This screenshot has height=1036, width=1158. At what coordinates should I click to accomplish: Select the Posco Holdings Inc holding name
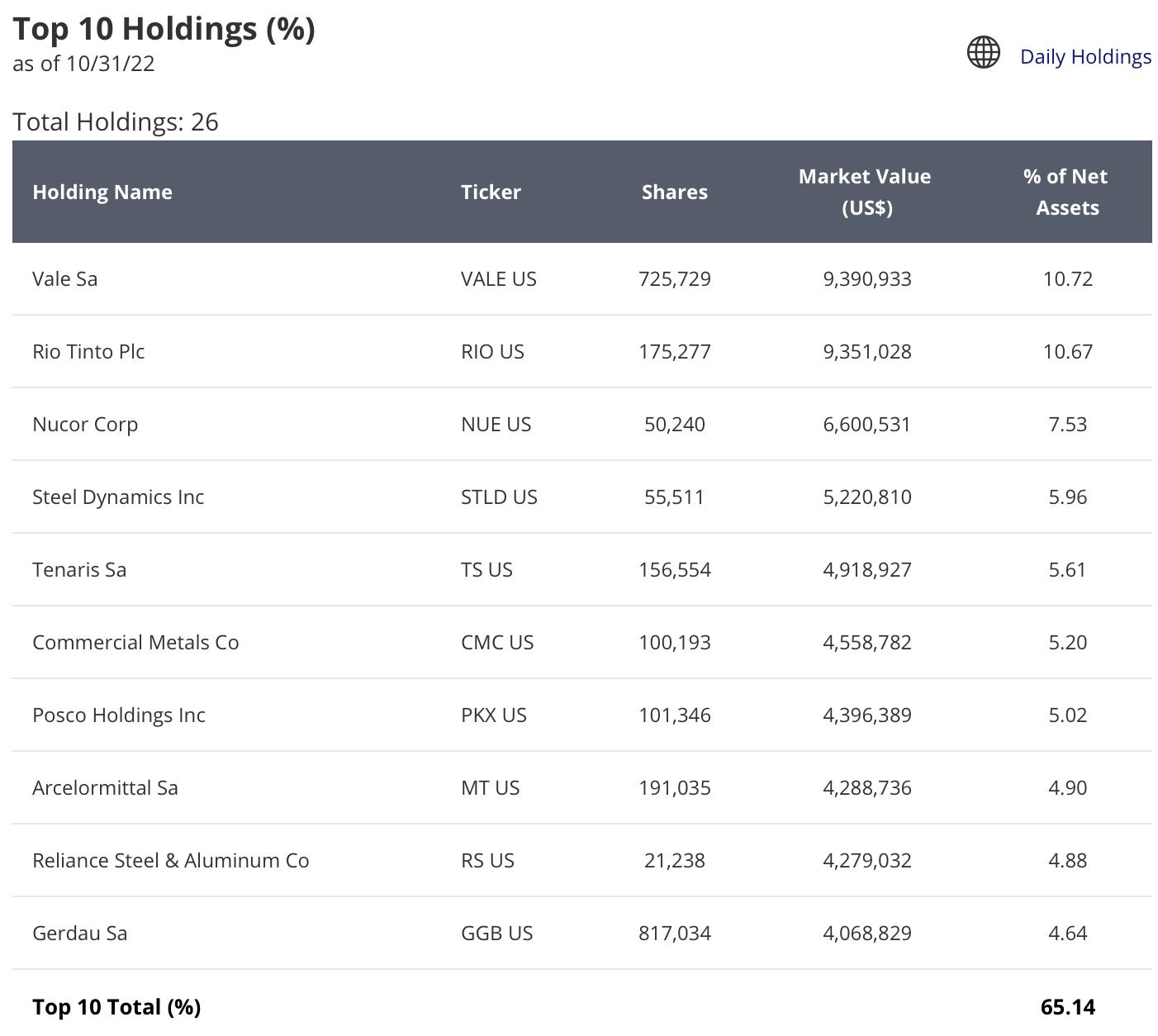coord(119,715)
